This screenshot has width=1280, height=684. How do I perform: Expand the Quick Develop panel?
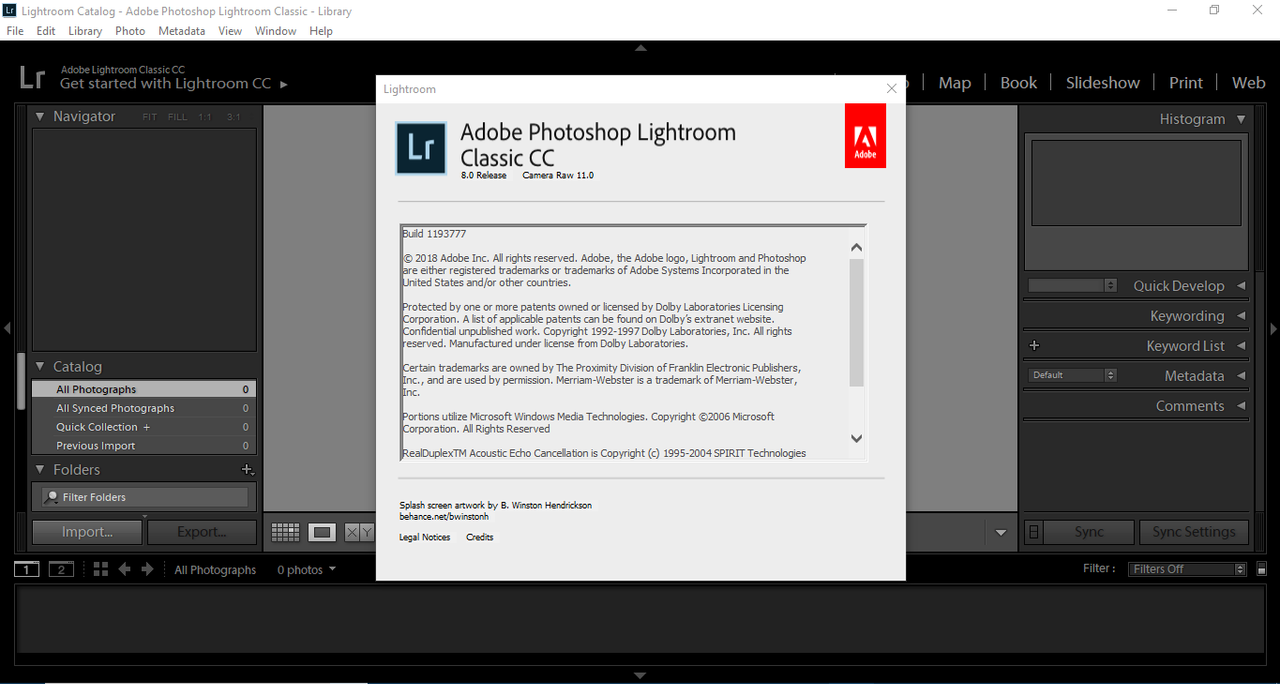[1241, 286]
